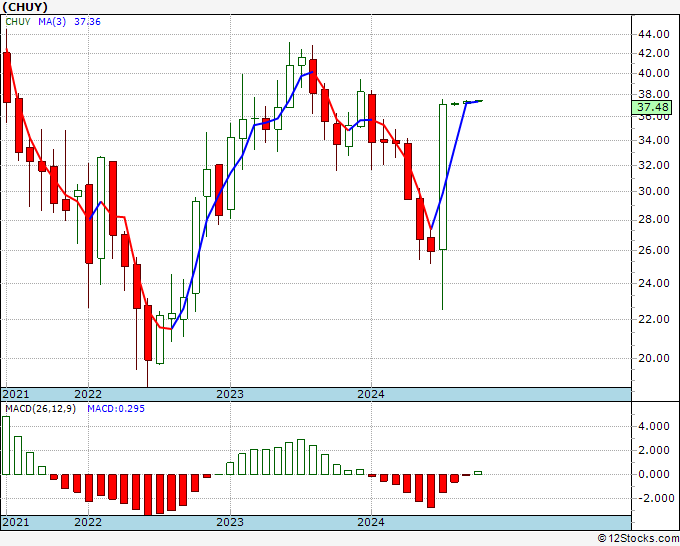Click the (CHUY) chart title
680x546 pixels.
click(25, 7)
